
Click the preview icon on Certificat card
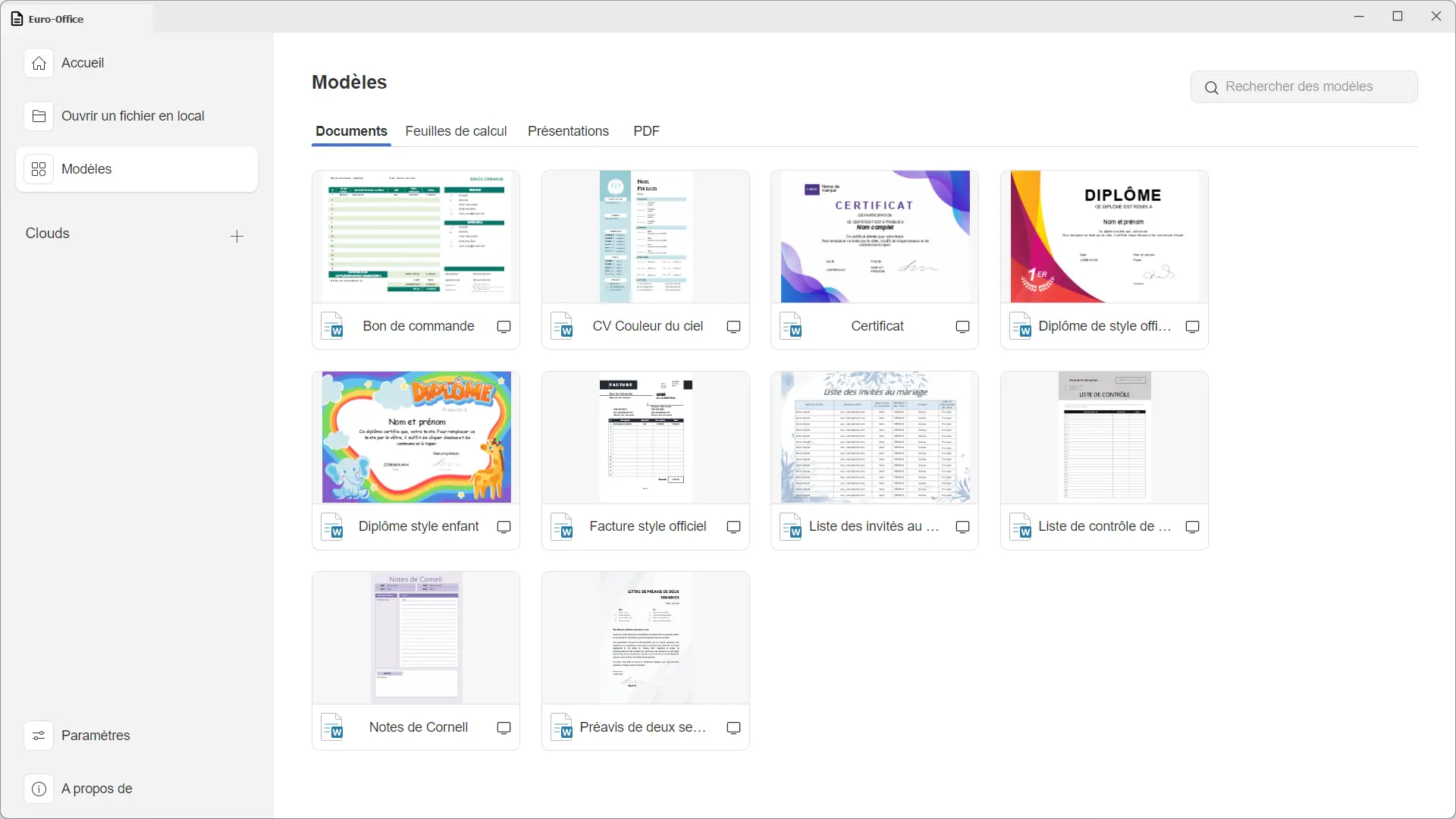pyautogui.click(x=962, y=327)
